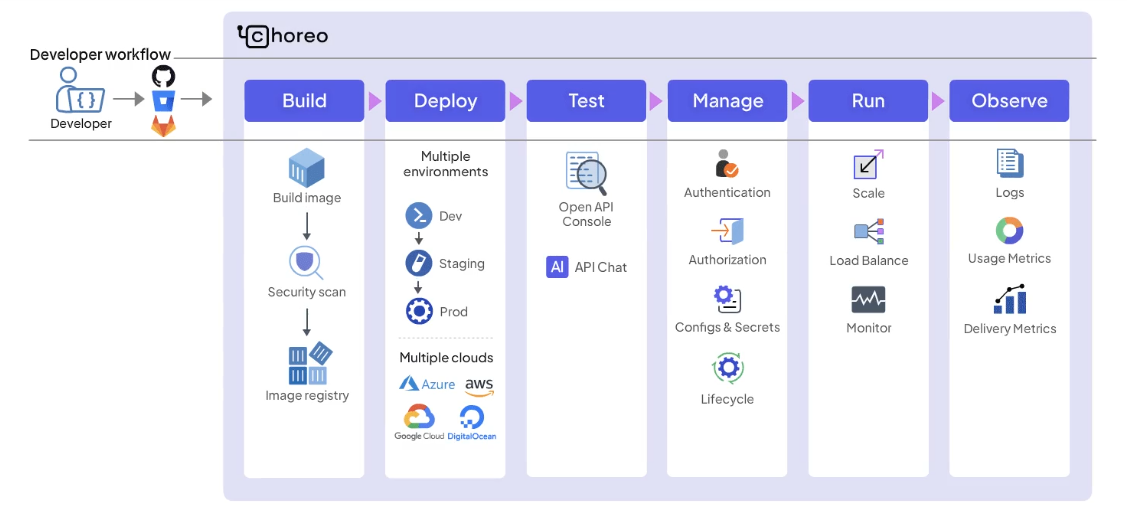The height and width of the screenshot is (513, 1127).
Task: Click the Authentication user icon
Action: coord(727,164)
